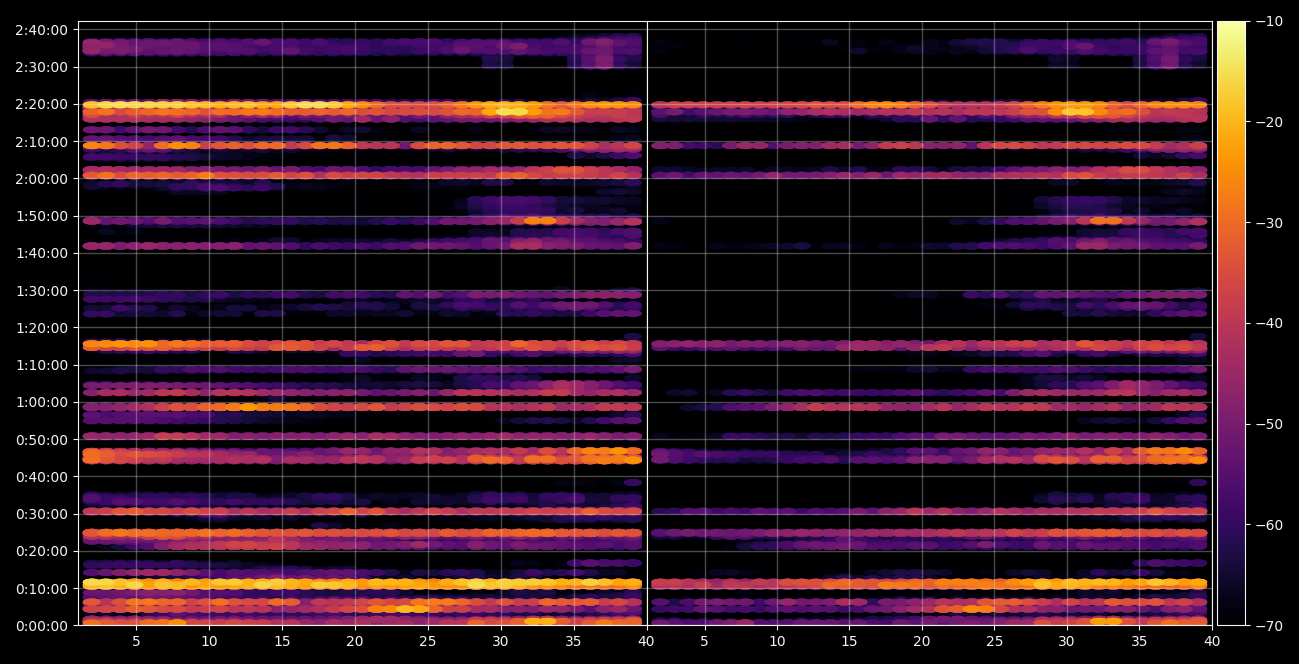Click x-axis label 30 of left plot
This screenshot has height=664, width=1299.
click(501, 642)
